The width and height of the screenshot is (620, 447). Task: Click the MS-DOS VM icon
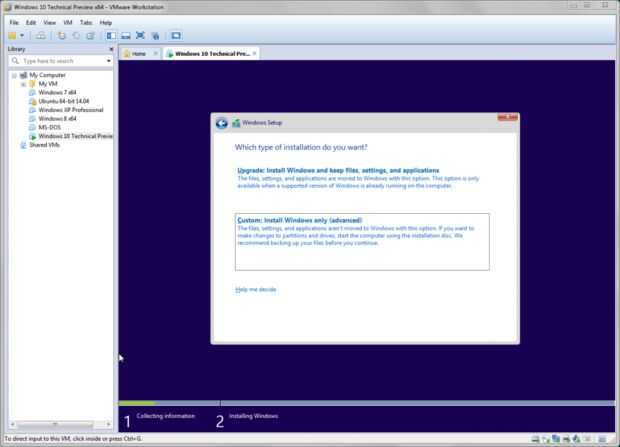click(x=32, y=127)
